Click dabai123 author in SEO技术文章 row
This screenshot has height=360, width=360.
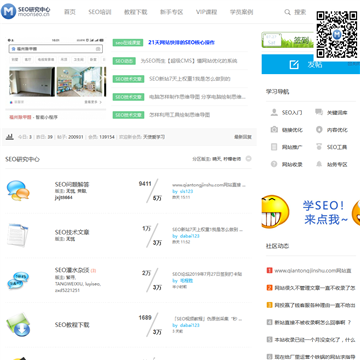pyautogui.click(x=189, y=236)
